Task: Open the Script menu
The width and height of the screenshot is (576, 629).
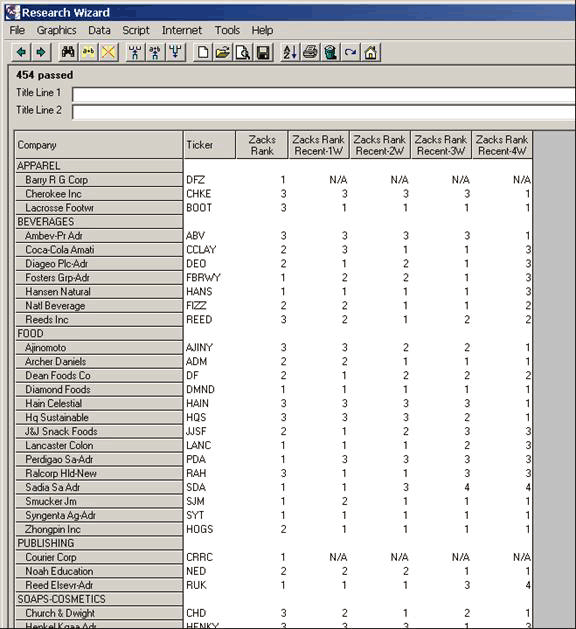Action: [136, 30]
